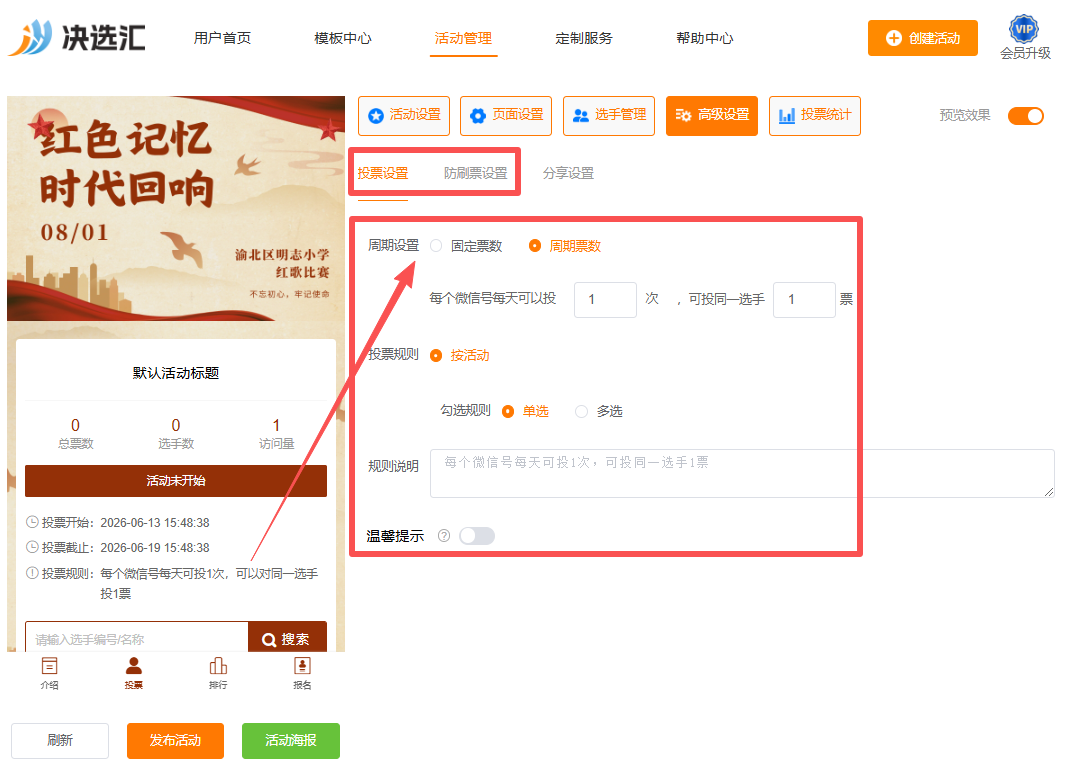Click the 搜索 button in preview
This screenshot has height=773, width=1078.
pyautogui.click(x=287, y=639)
